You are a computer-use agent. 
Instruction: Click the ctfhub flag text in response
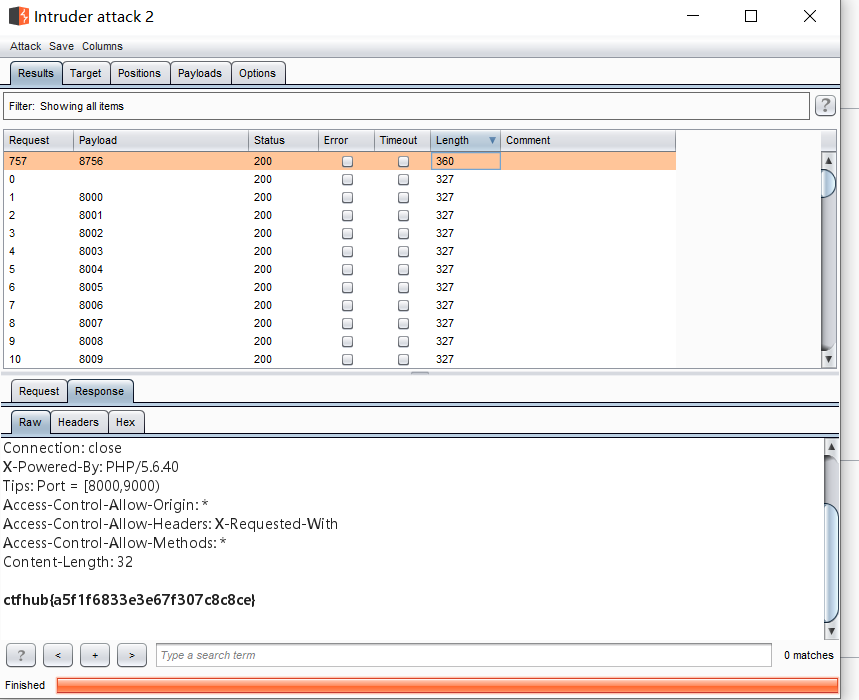(x=129, y=600)
